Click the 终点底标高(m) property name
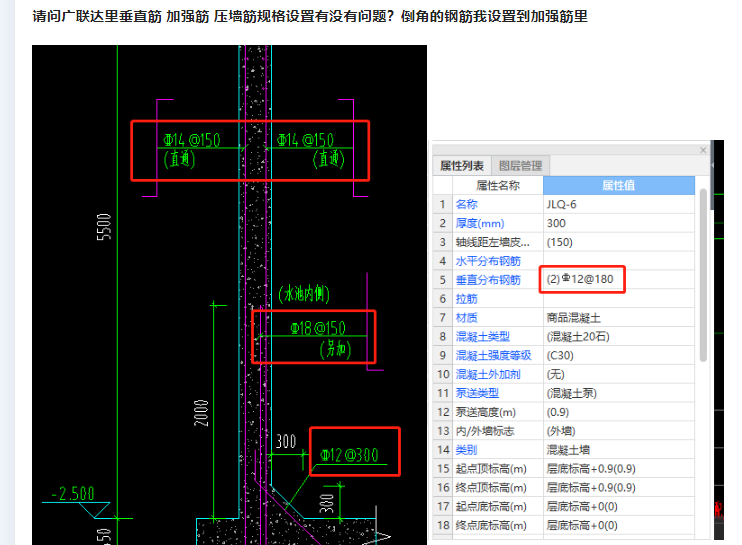 tap(491, 526)
